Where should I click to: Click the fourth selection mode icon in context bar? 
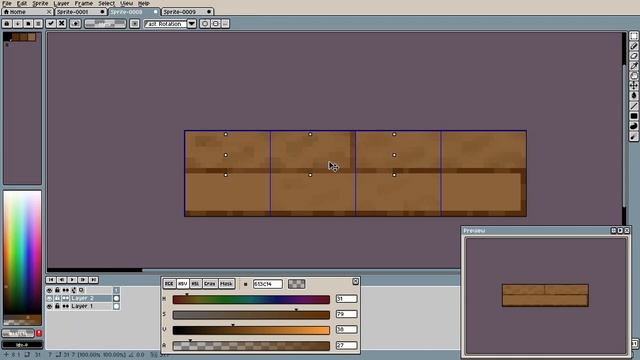(x=38, y=24)
